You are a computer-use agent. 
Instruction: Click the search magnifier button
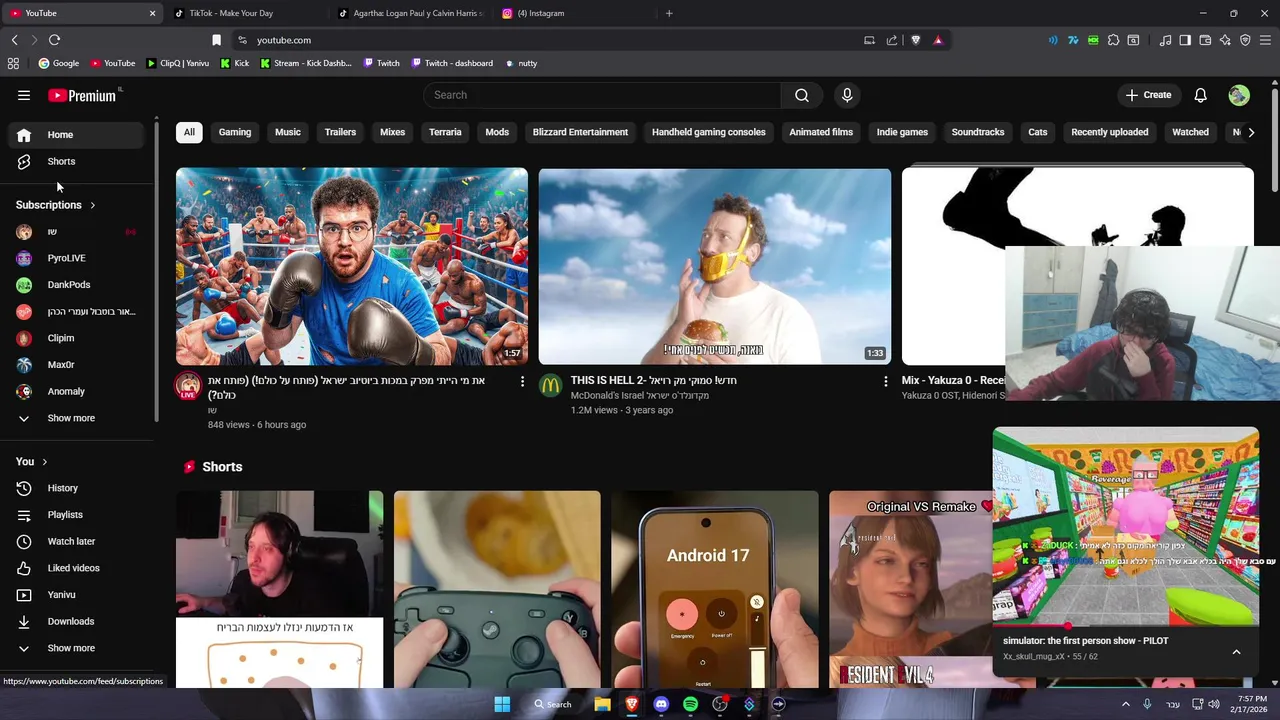802,95
